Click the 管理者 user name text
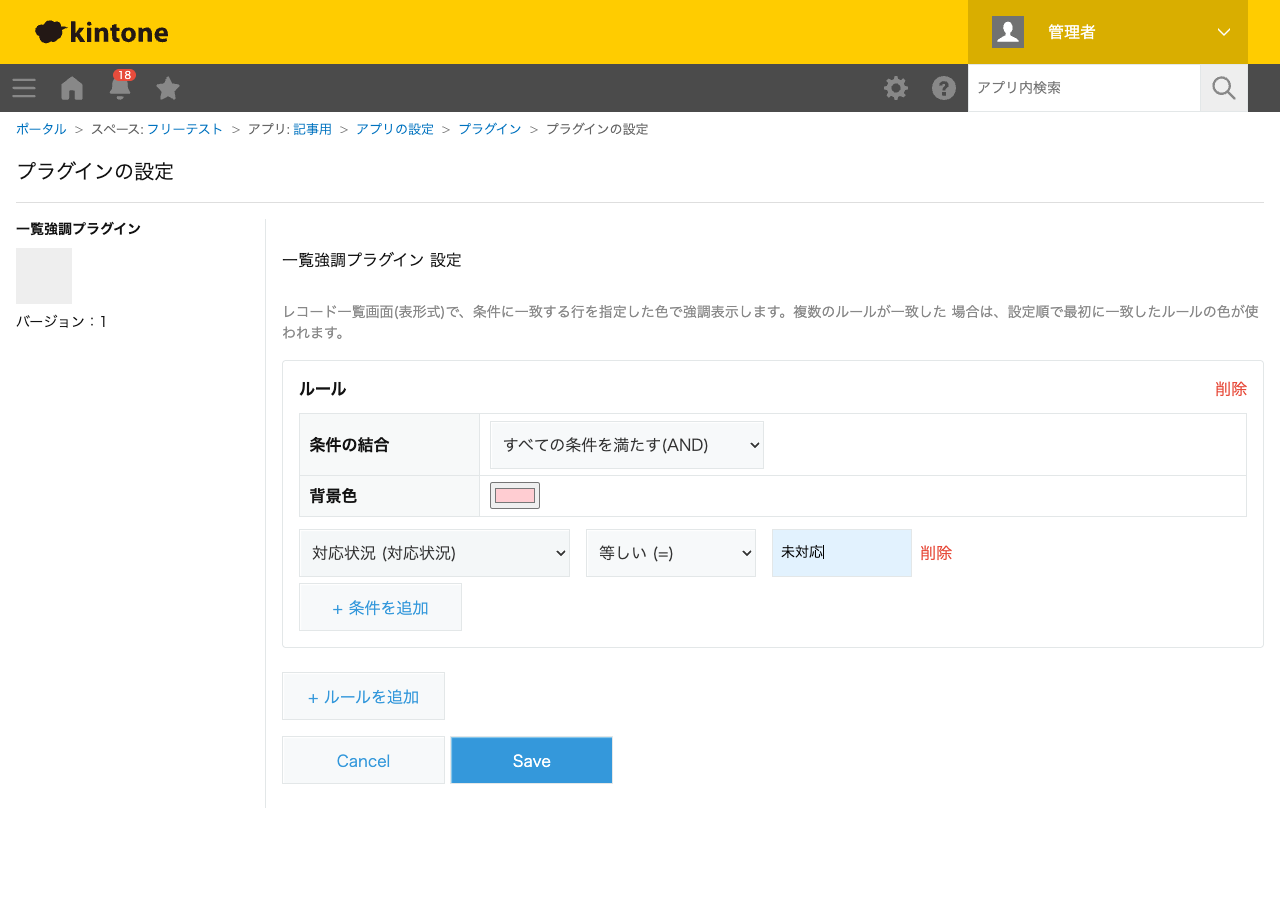This screenshot has width=1280, height=900. (x=1072, y=32)
